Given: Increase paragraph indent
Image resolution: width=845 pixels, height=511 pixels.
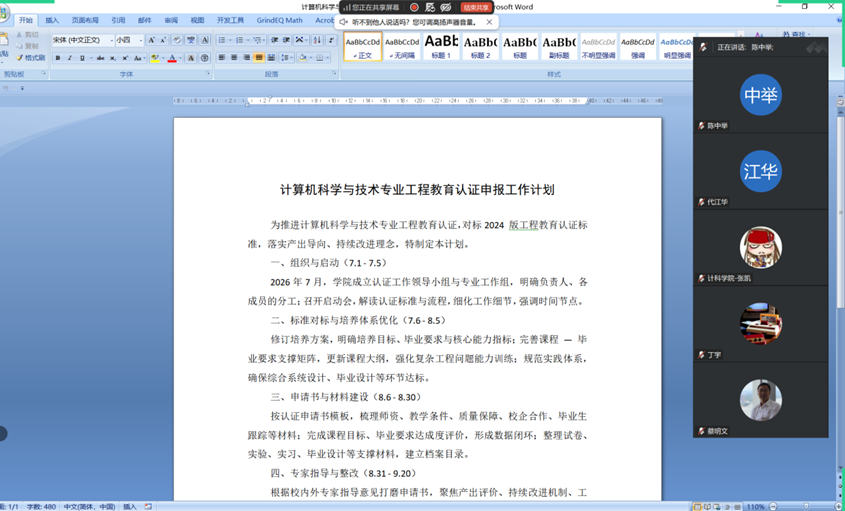Looking at the screenshot, I should point(287,40).
